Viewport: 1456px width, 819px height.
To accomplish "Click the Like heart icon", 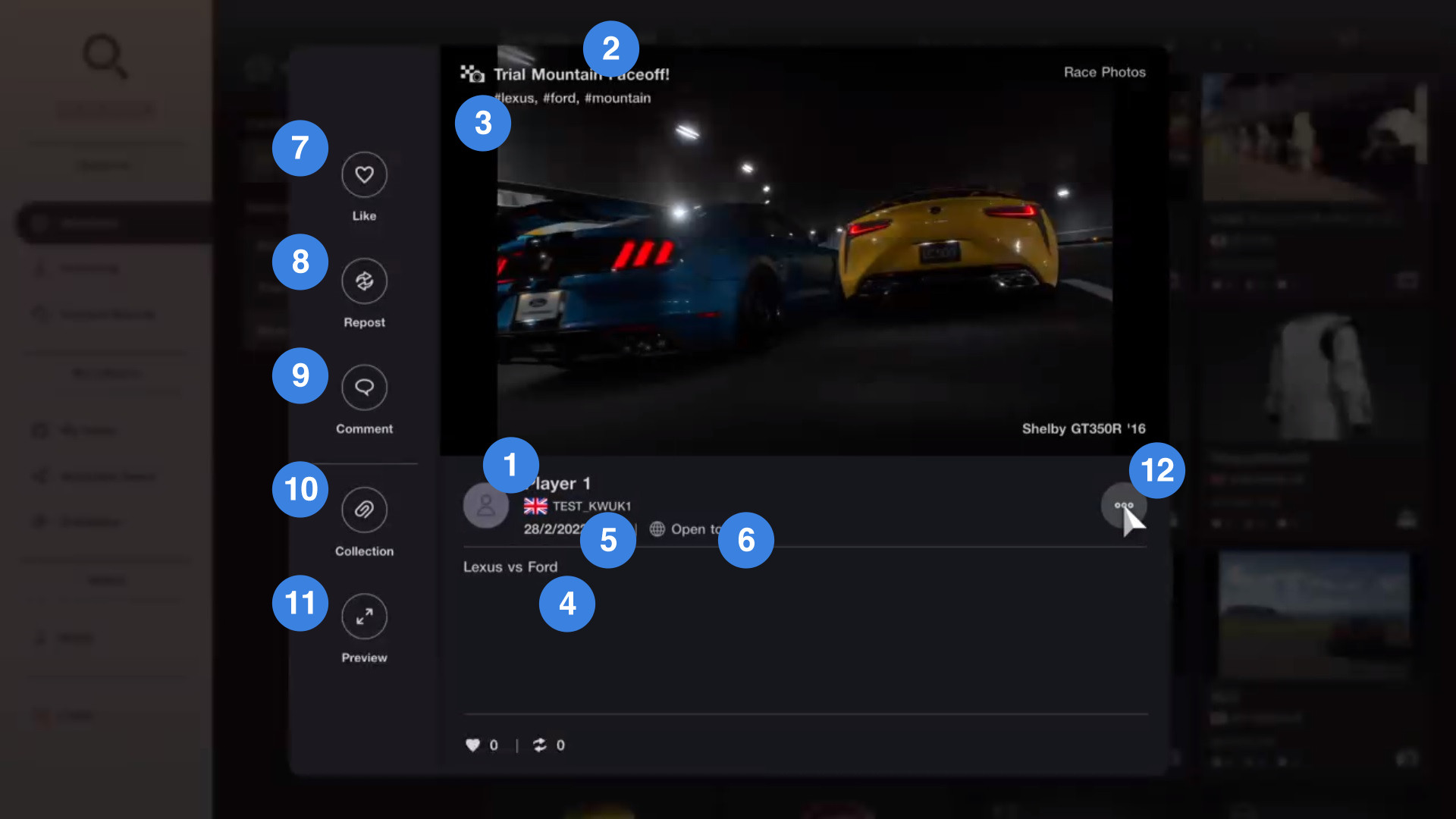I will 364,174.
